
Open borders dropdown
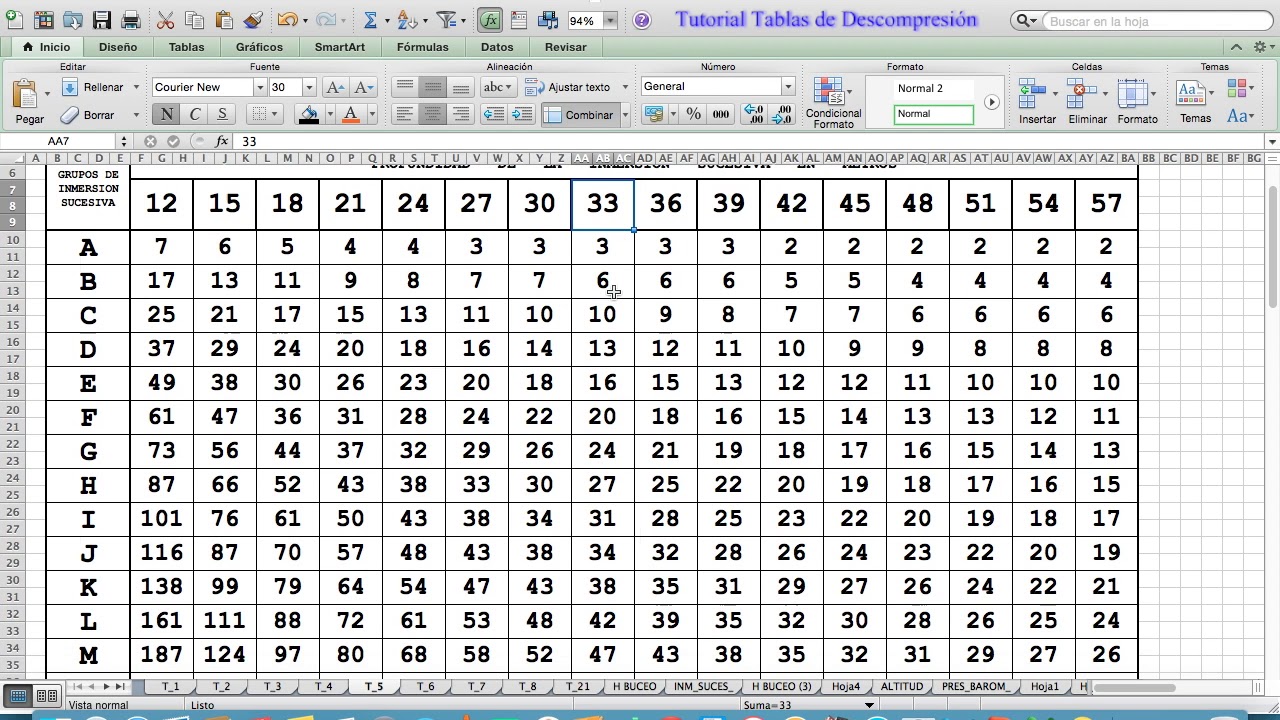[276, 114]
